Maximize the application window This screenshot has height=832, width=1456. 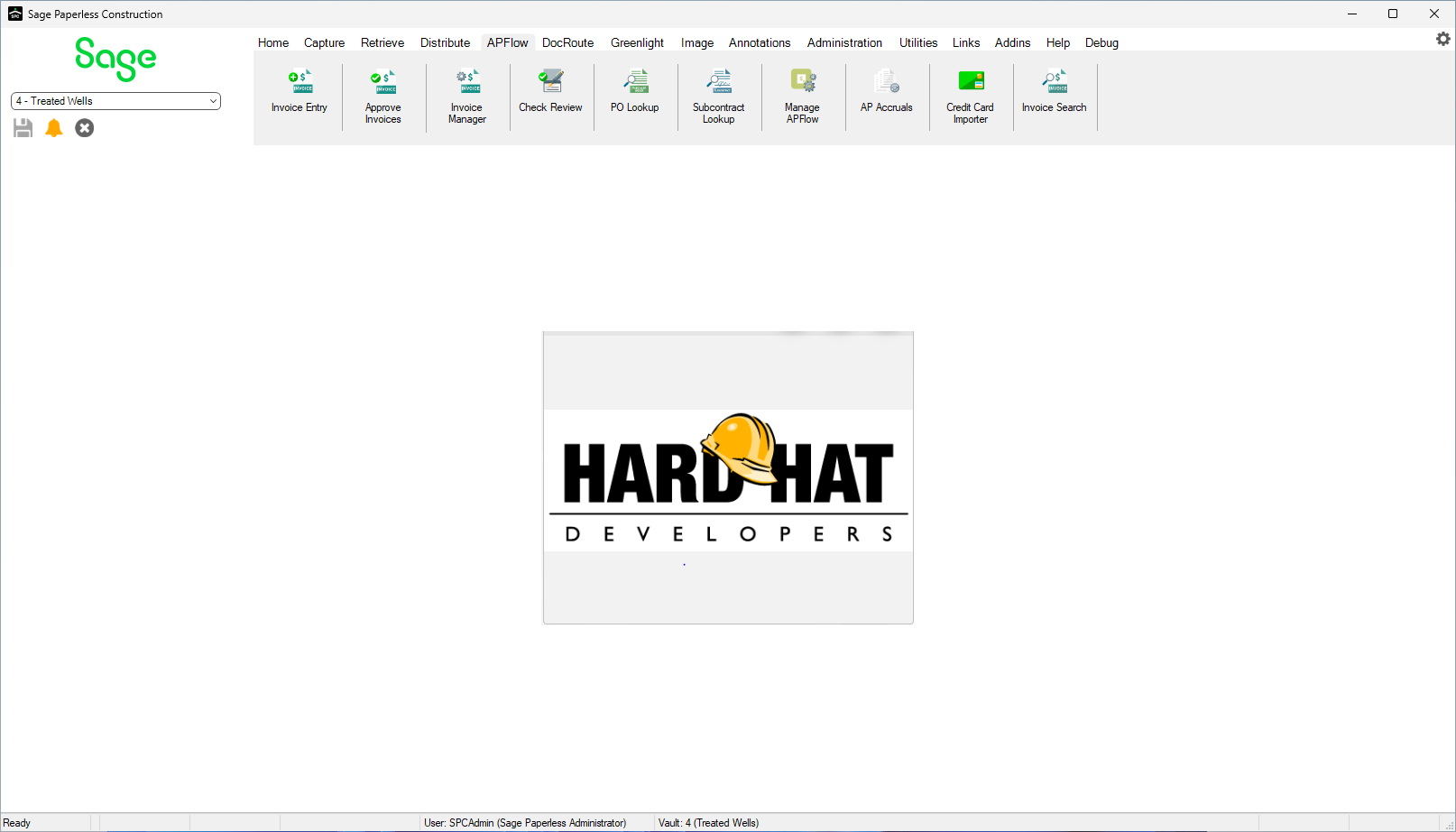[1393, 14]
